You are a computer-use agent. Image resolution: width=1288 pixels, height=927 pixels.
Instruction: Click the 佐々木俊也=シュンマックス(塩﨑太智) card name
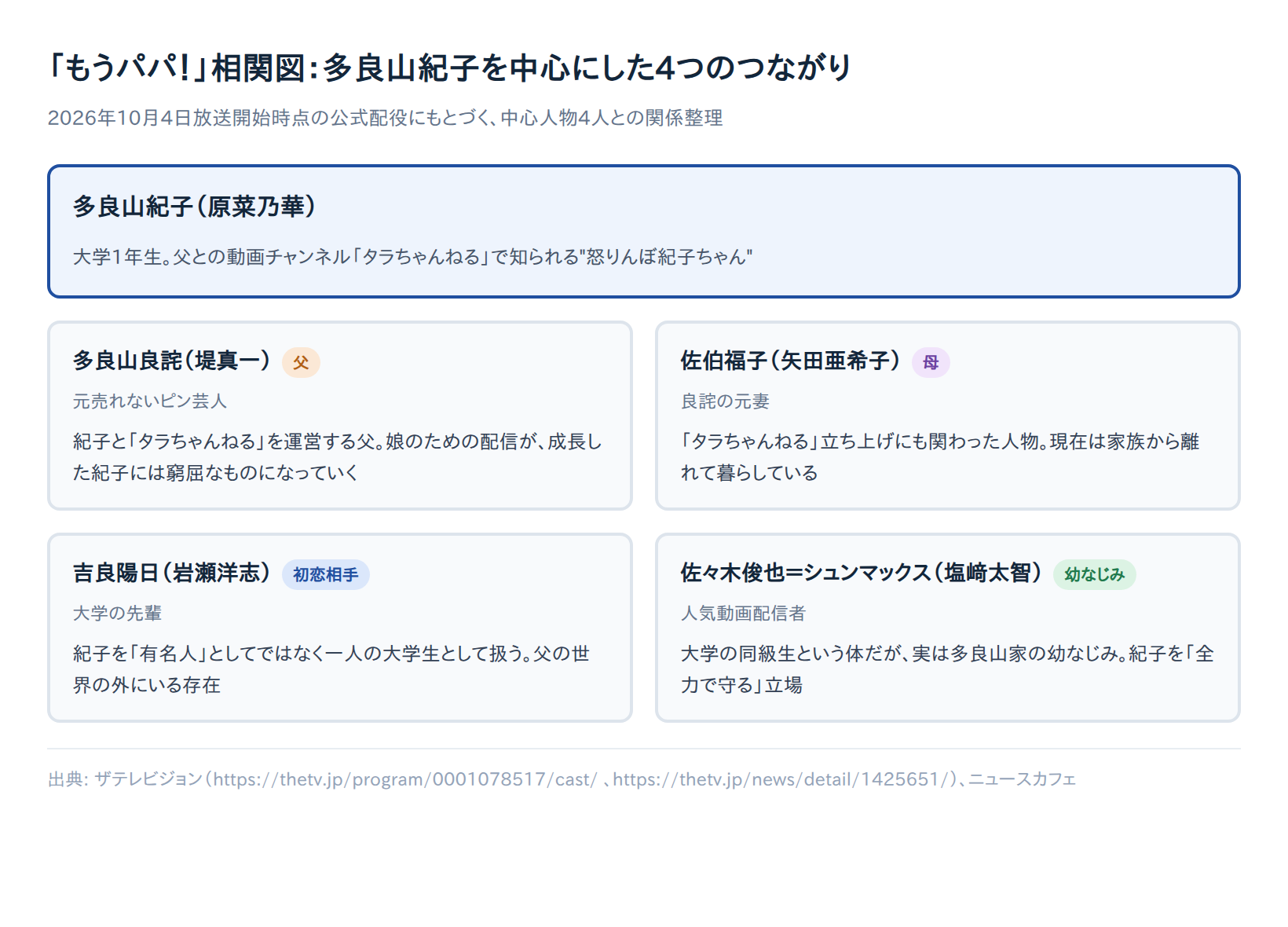pyautogui.click(x=862, y=573)
